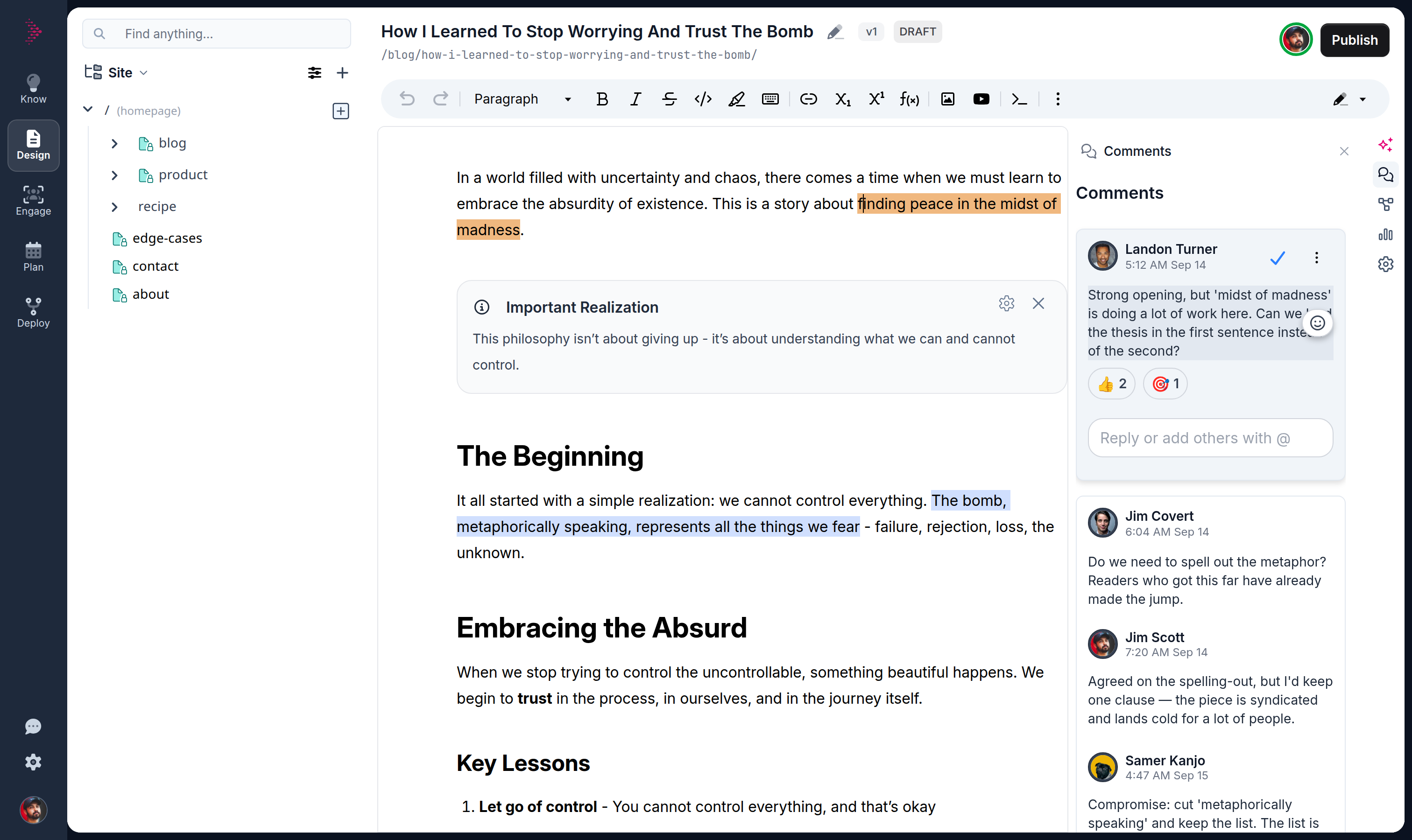
Task: Toggle the comments panel icon
Action: [1385, 175]
